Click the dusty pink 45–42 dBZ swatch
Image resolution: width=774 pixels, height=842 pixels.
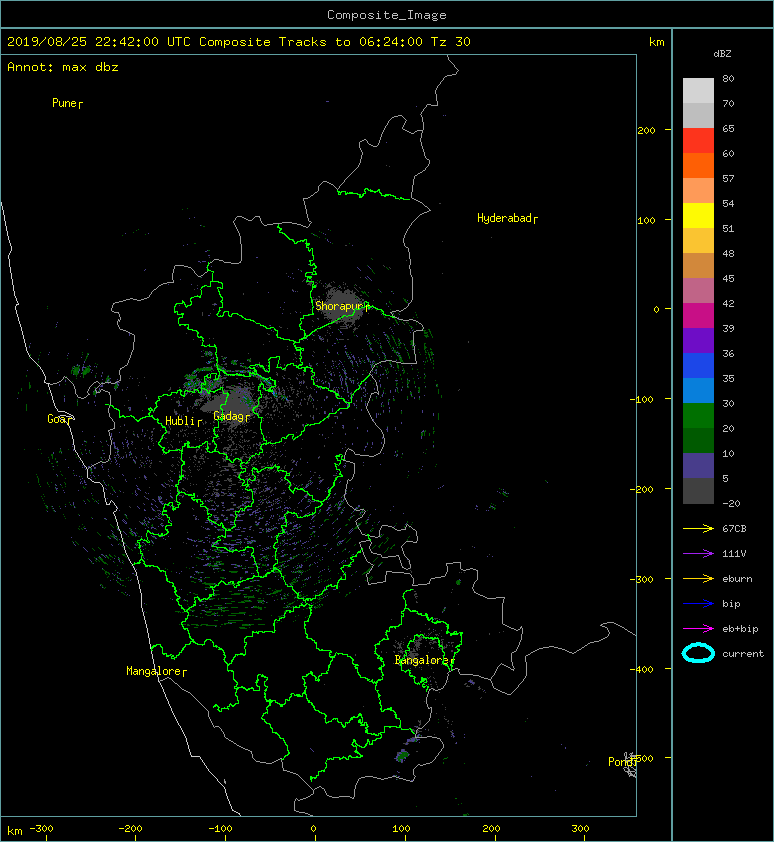pos(698,291)
